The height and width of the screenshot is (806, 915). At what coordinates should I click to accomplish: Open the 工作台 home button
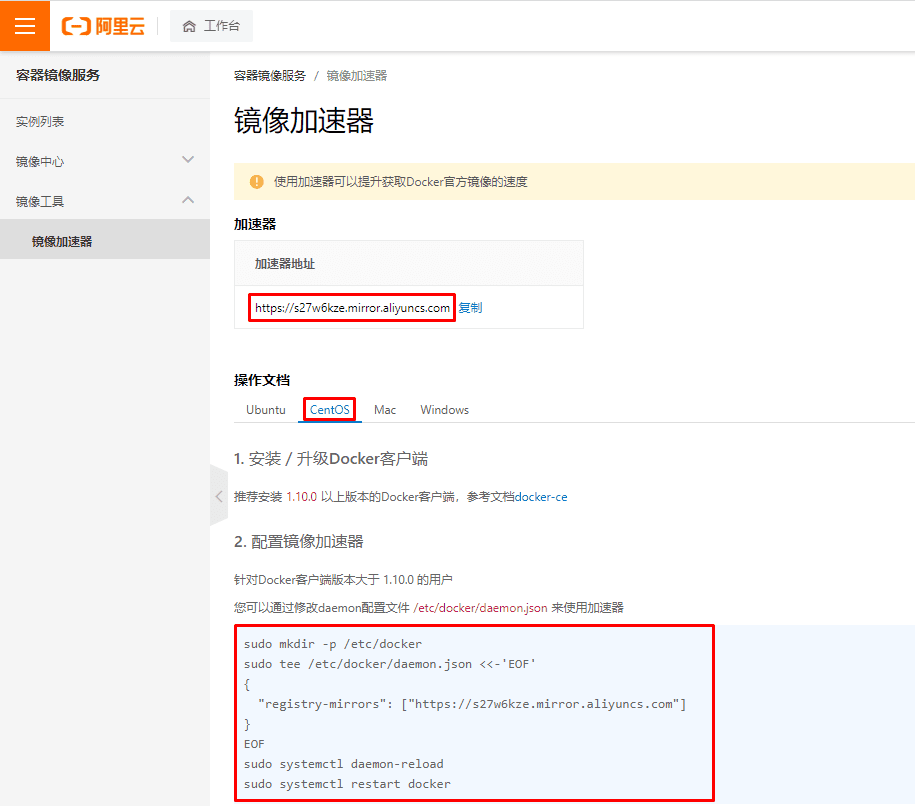click(x=211, y=26)
